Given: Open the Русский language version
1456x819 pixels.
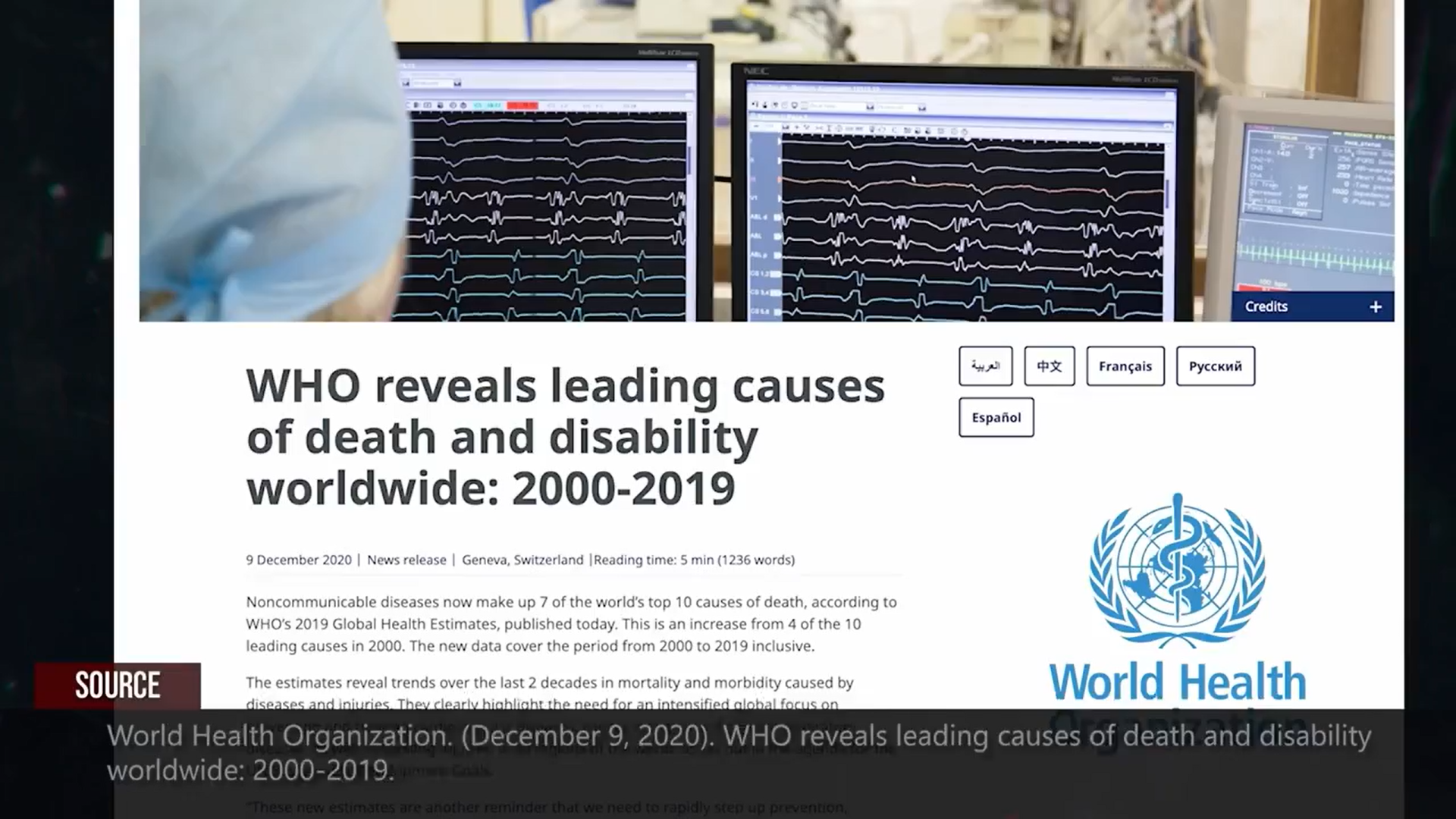Looking at the screenshot, I should (1215, 366).
